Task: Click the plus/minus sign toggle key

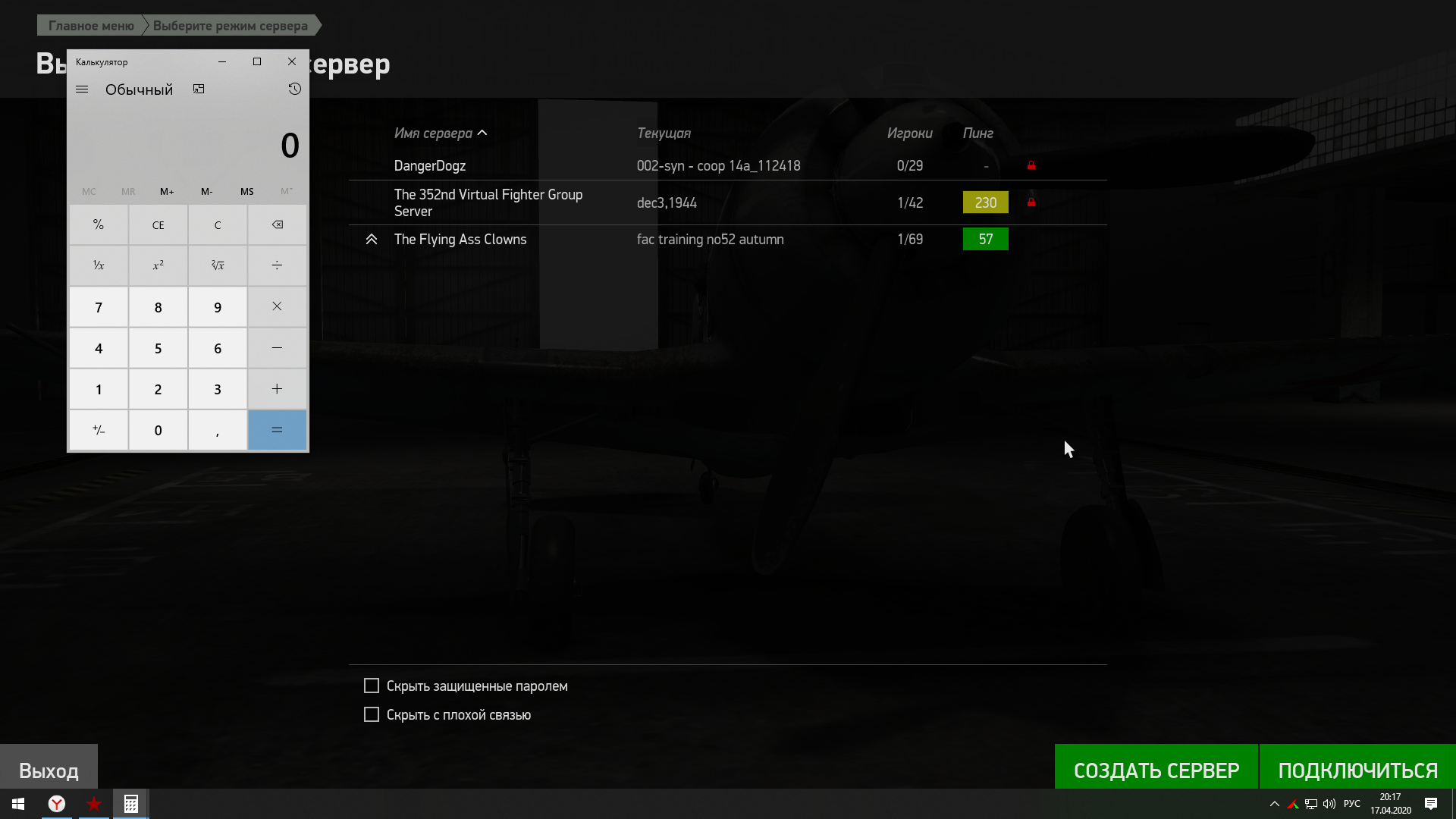Action: coord(99,430)
